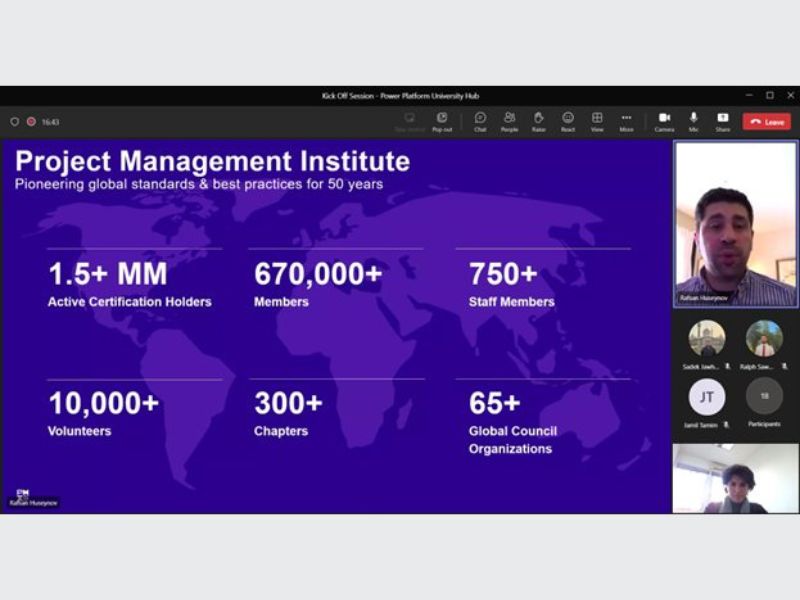Image resolution: width=800 pixels, height=600 pixels.
Task: Select the JT initials avatar
Action: point(707,396)
